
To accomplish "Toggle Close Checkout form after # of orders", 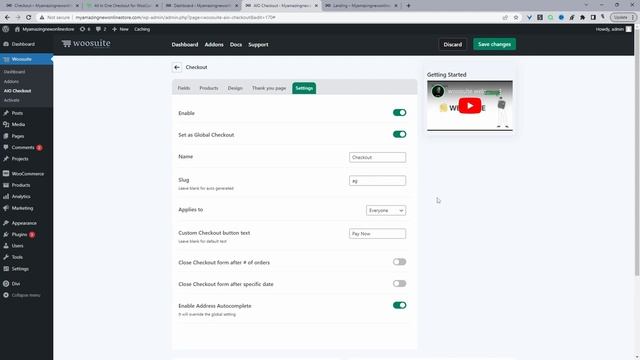I will [399, 262].
